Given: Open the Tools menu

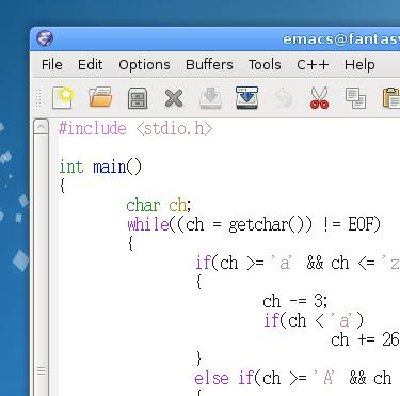Looking at the screenshot, I should (265, 64).
